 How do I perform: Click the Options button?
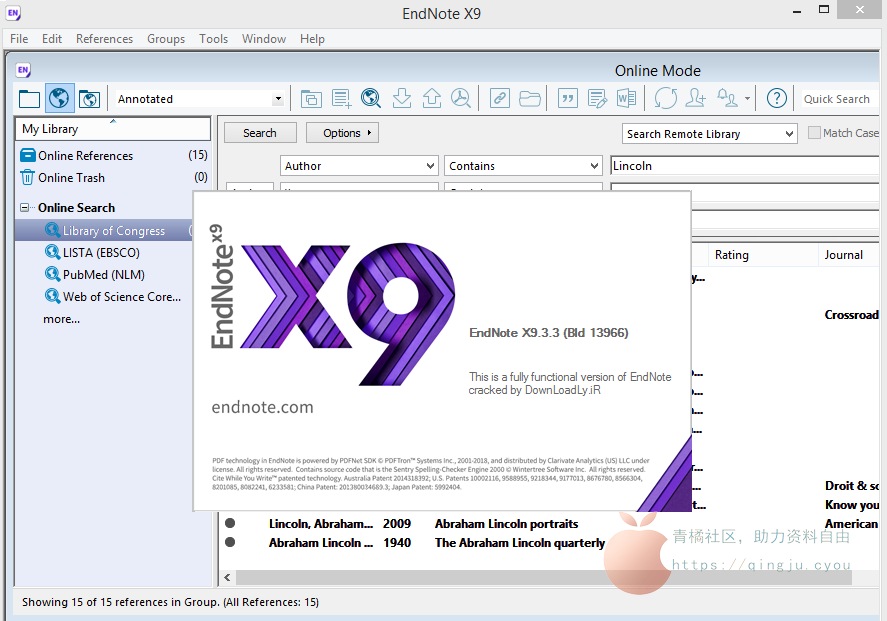(342, 133)
